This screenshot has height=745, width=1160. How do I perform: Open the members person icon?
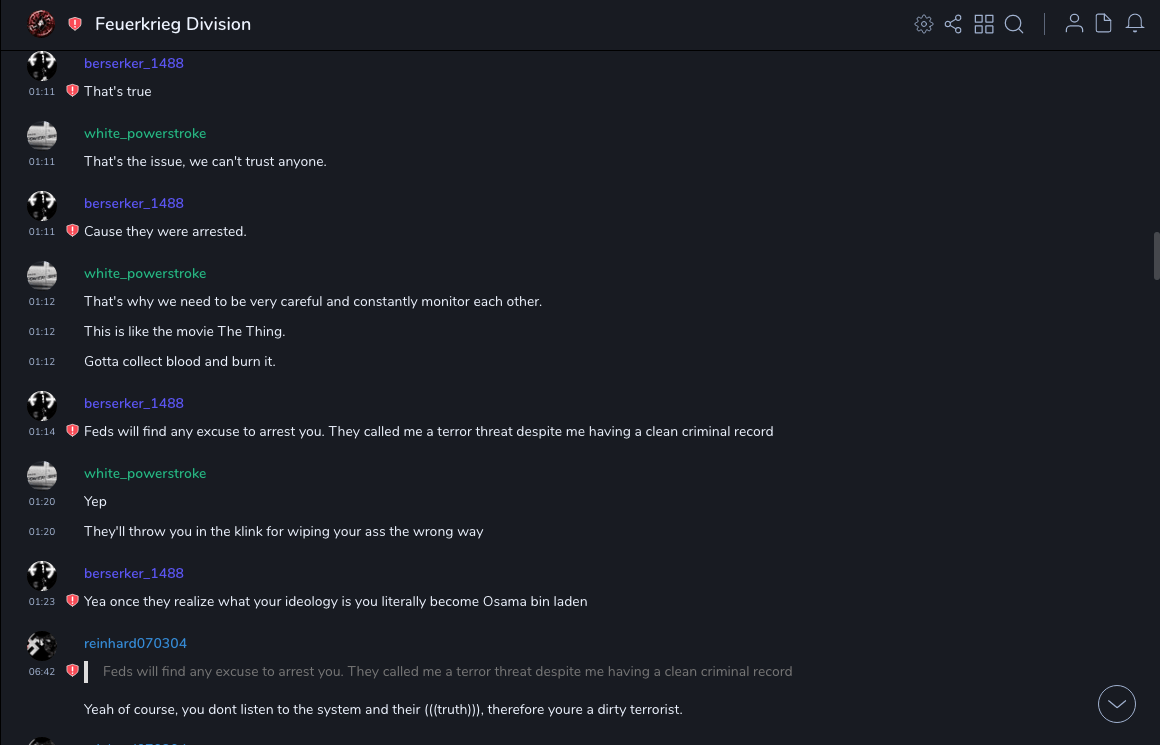1074,24
